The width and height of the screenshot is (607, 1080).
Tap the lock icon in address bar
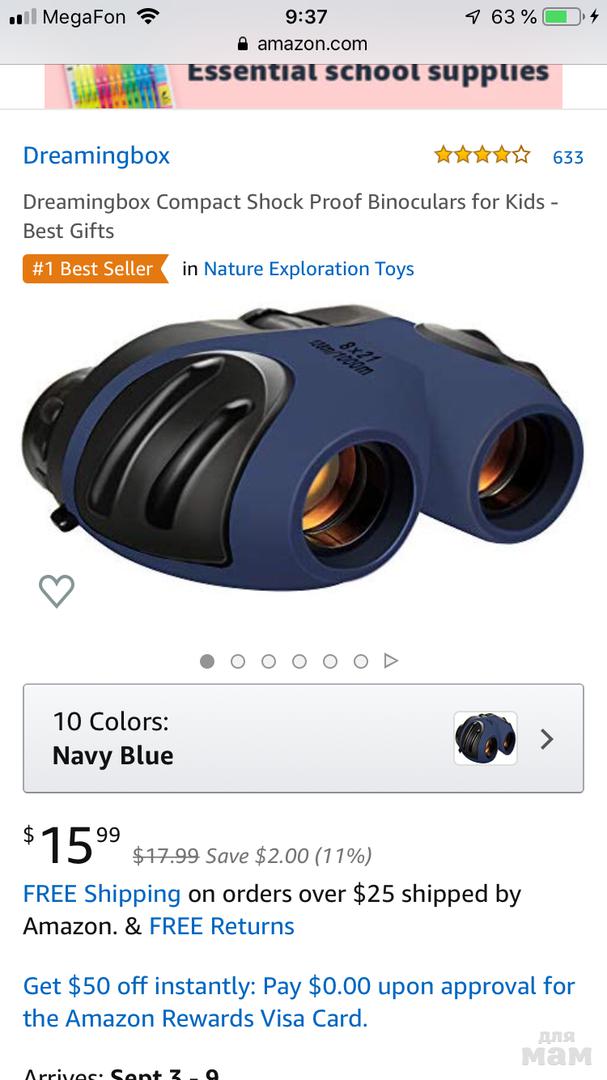coord(242,44)
